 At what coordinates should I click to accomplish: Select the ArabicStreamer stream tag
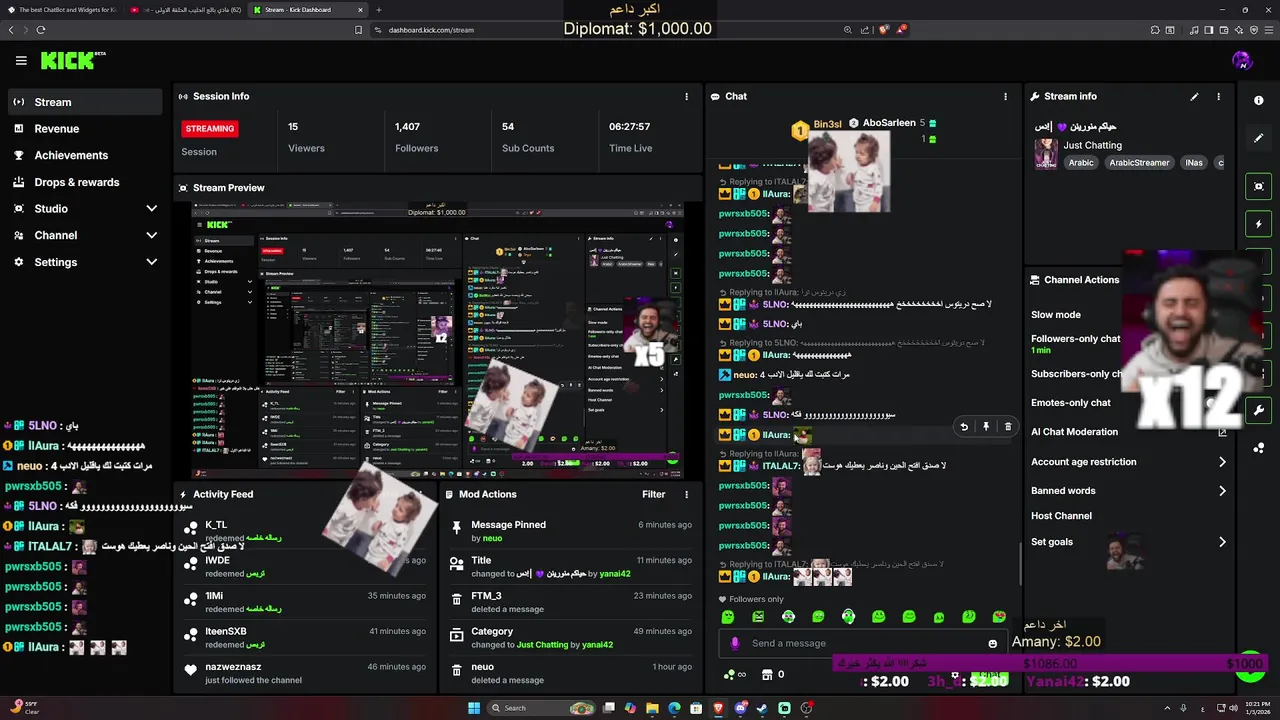pyautogui.click(x=1139, y=163)
